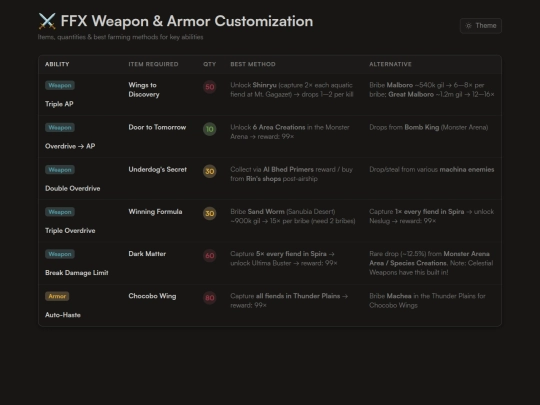
Task: Click the ALTERNATIVE column header
Action: point(390,64)
